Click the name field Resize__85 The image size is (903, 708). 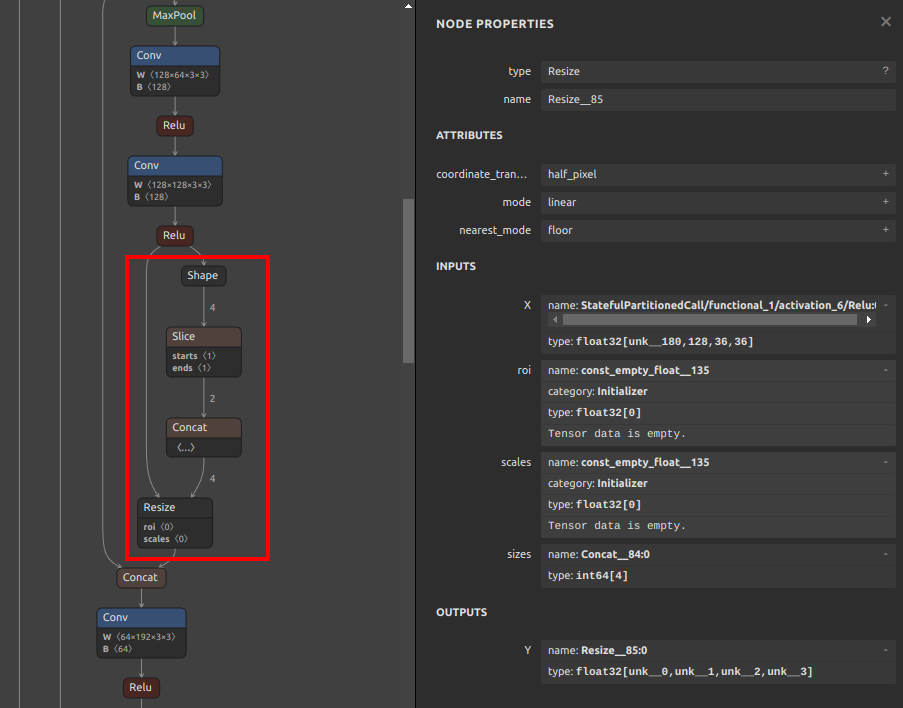718,100
